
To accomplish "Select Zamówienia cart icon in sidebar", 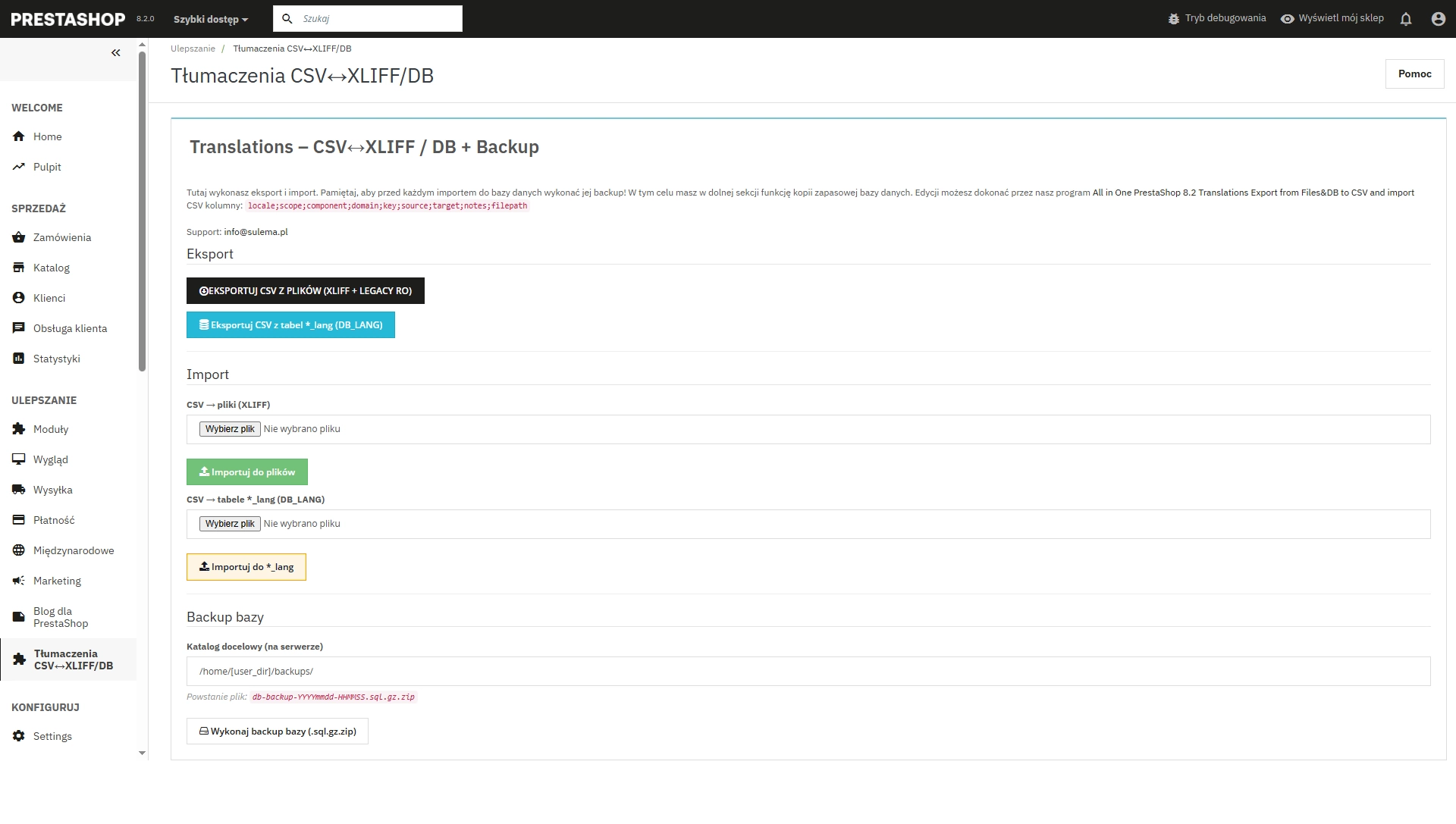I will coord(18,237).
